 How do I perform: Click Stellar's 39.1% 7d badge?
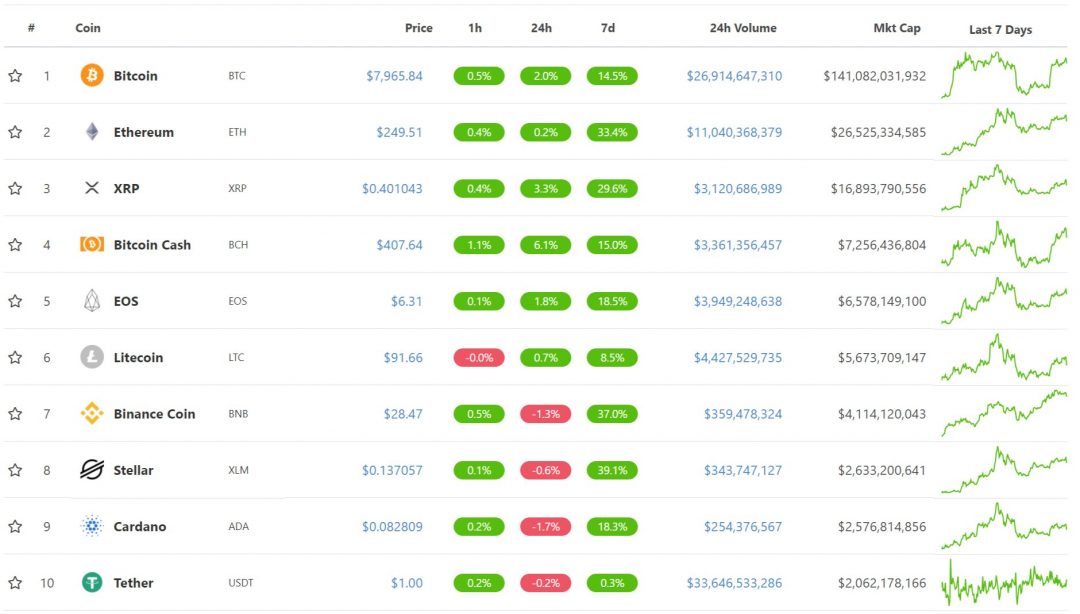(612, 470)
